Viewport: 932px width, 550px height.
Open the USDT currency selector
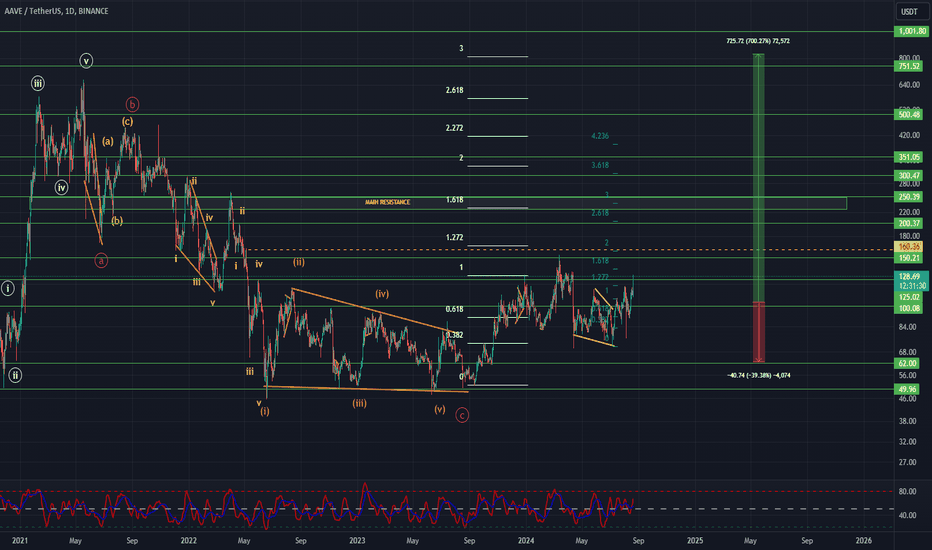tap(909, 11)
